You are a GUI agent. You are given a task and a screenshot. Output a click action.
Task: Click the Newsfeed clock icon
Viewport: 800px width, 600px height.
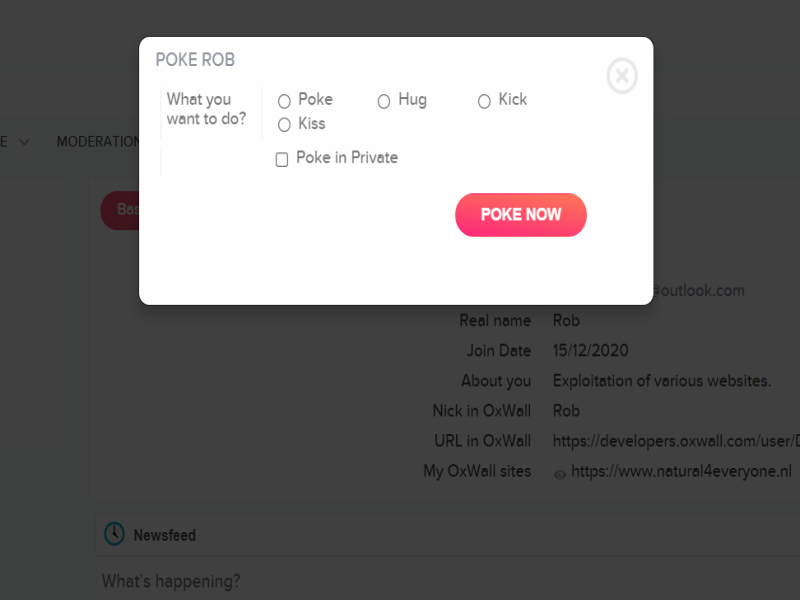114,534
